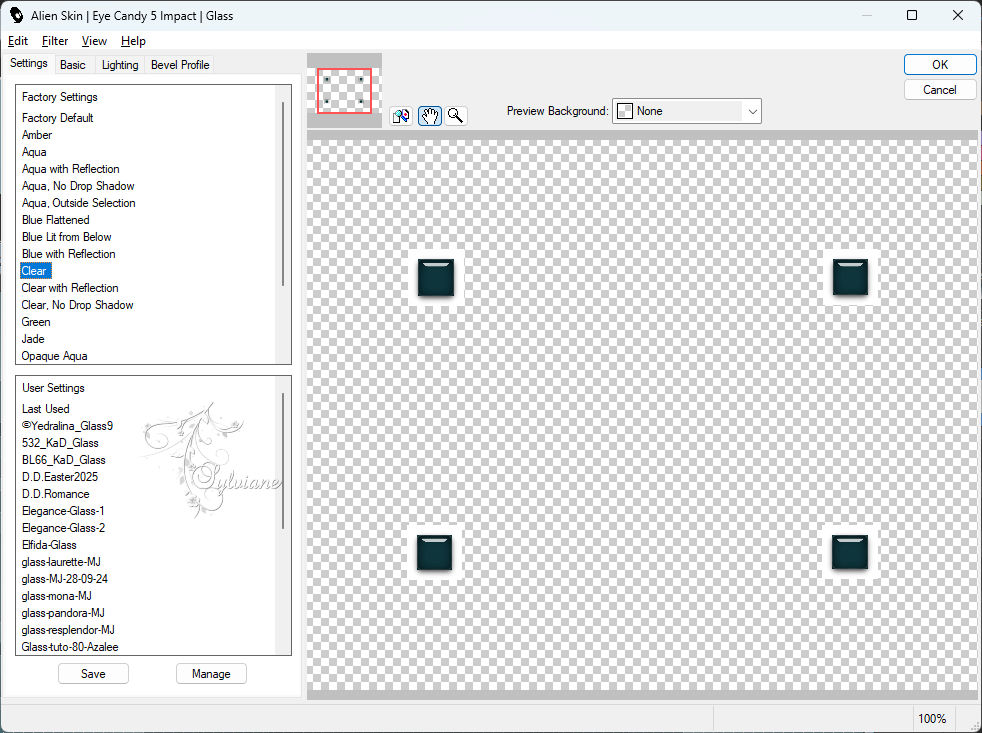Select Clear, No Drop Shadow preset
This screenshot has height=733, width=982.
pyautogui.click(x=78, y=304)
